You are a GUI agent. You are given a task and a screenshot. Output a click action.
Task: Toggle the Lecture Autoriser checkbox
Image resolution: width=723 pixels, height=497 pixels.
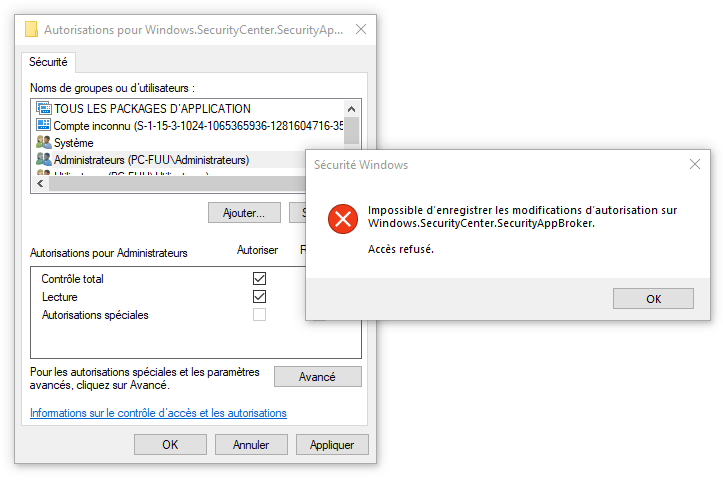point(260,296)
